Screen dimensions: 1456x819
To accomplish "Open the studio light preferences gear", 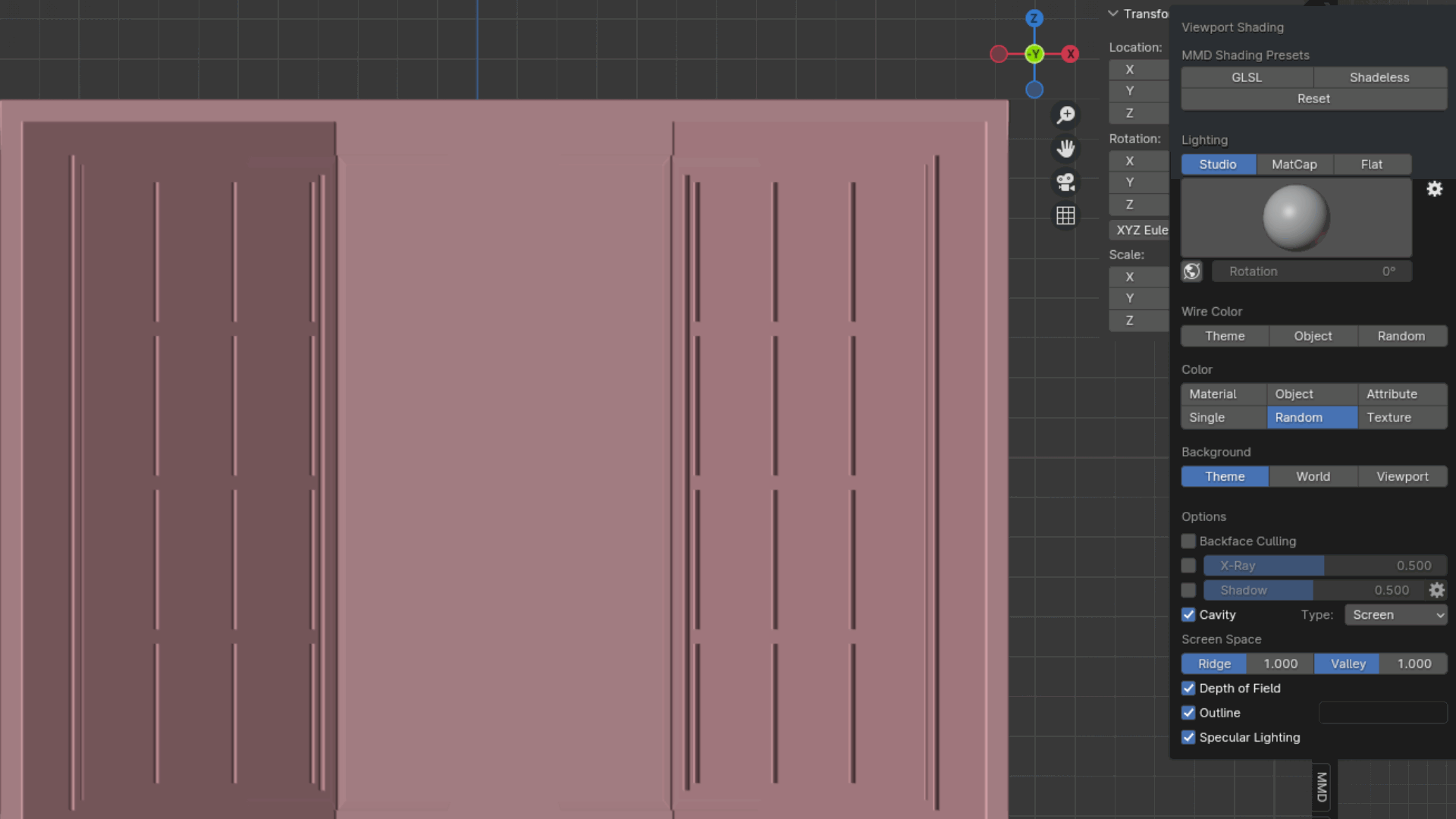I will pyautogui.click(x=1434, y=189).
